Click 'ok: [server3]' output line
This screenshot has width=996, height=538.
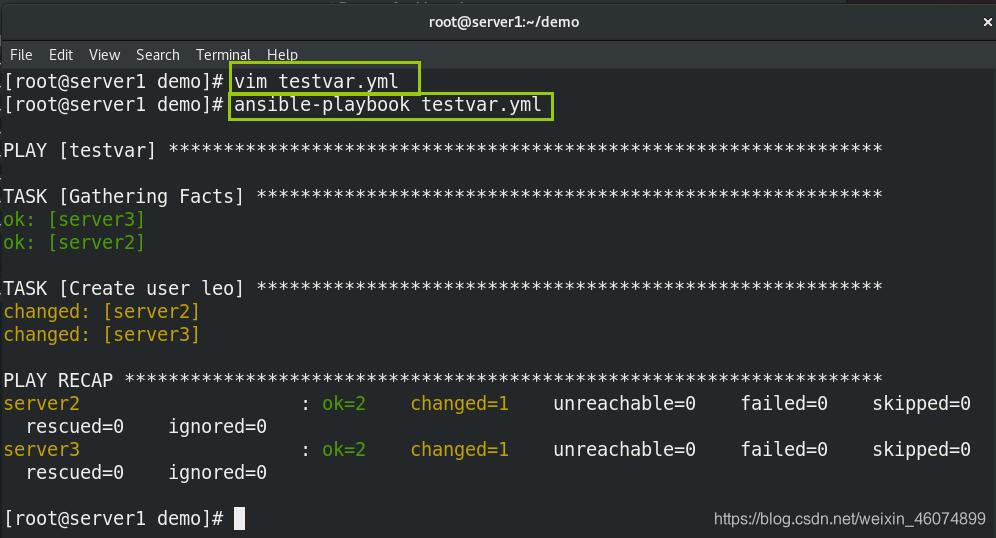point(74,219)
